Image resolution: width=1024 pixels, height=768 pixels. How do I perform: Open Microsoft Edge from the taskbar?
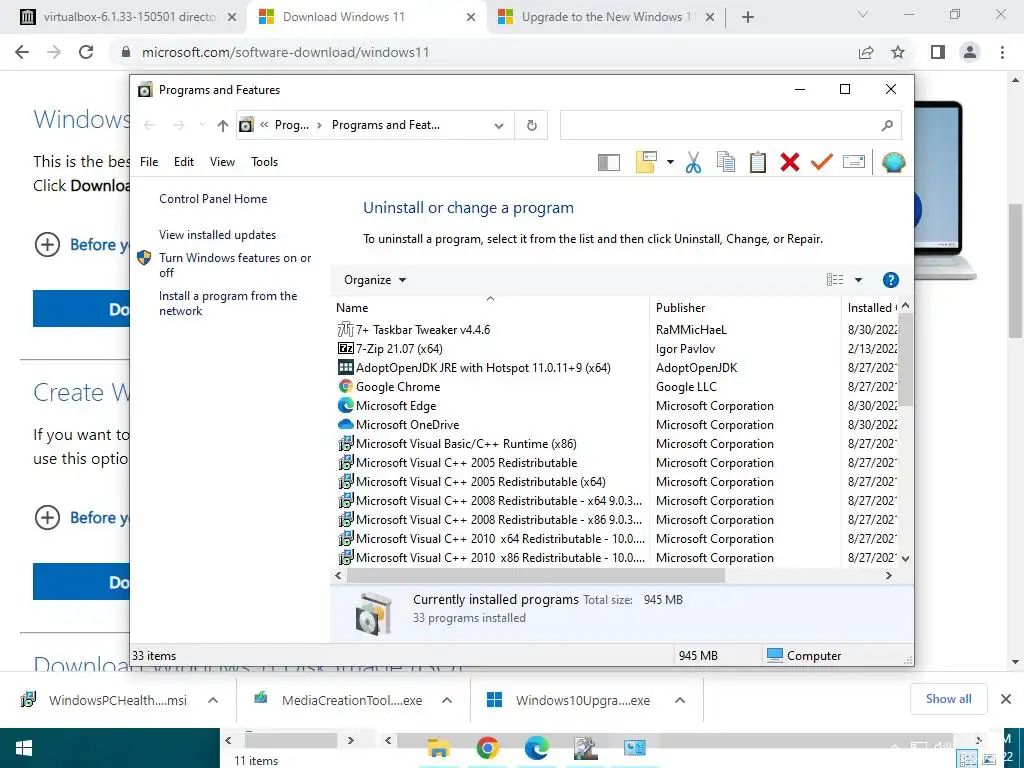[x=536, y=748]
